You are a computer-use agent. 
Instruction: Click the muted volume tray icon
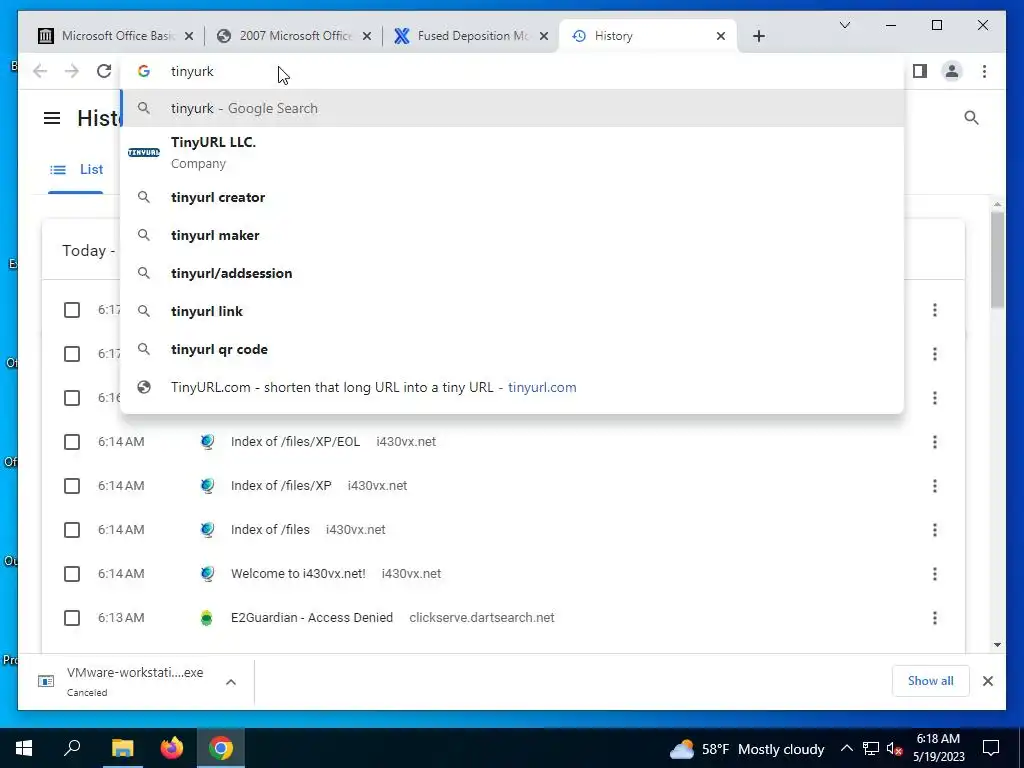point(894,749)
